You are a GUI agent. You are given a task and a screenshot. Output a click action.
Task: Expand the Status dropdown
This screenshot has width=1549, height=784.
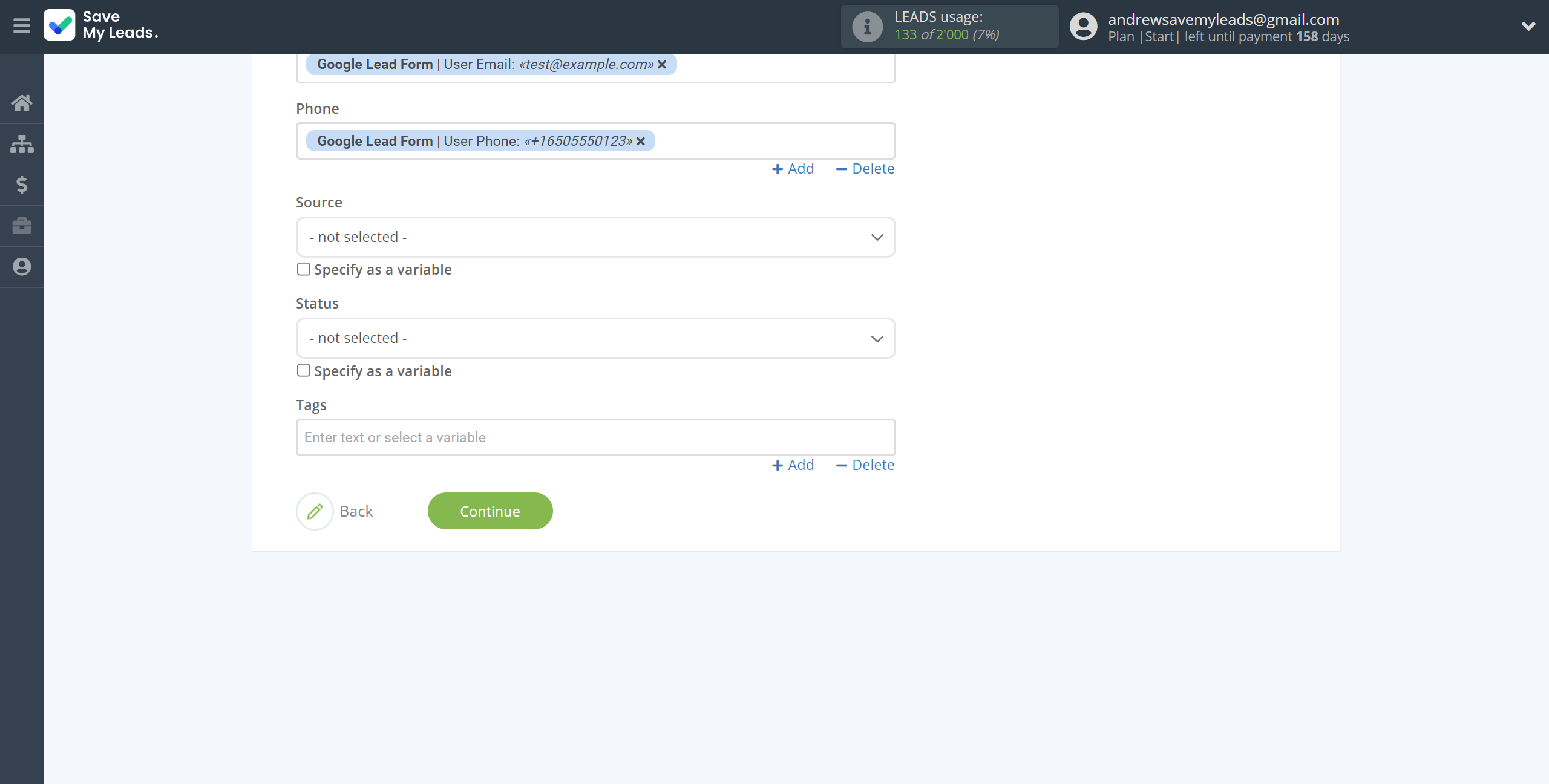pyautogui.click(x=595, y=338)
